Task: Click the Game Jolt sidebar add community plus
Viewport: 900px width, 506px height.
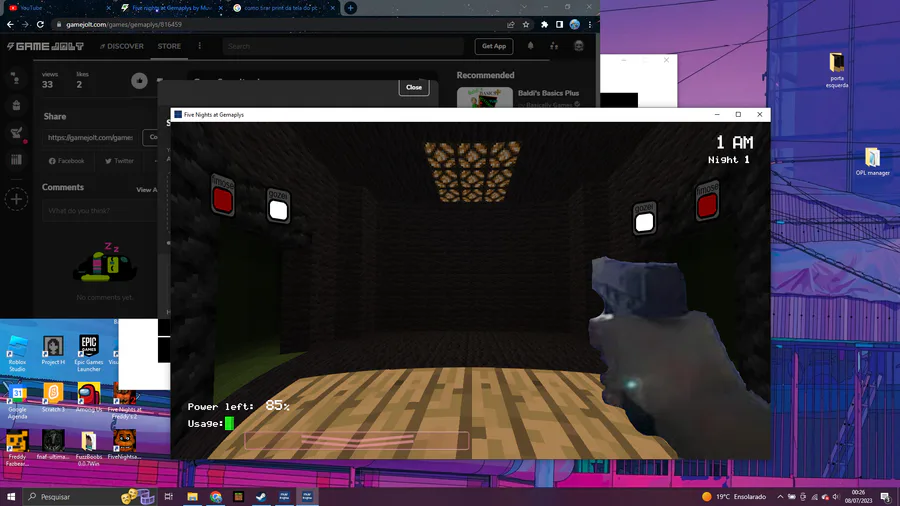Action: coord(16,199)
